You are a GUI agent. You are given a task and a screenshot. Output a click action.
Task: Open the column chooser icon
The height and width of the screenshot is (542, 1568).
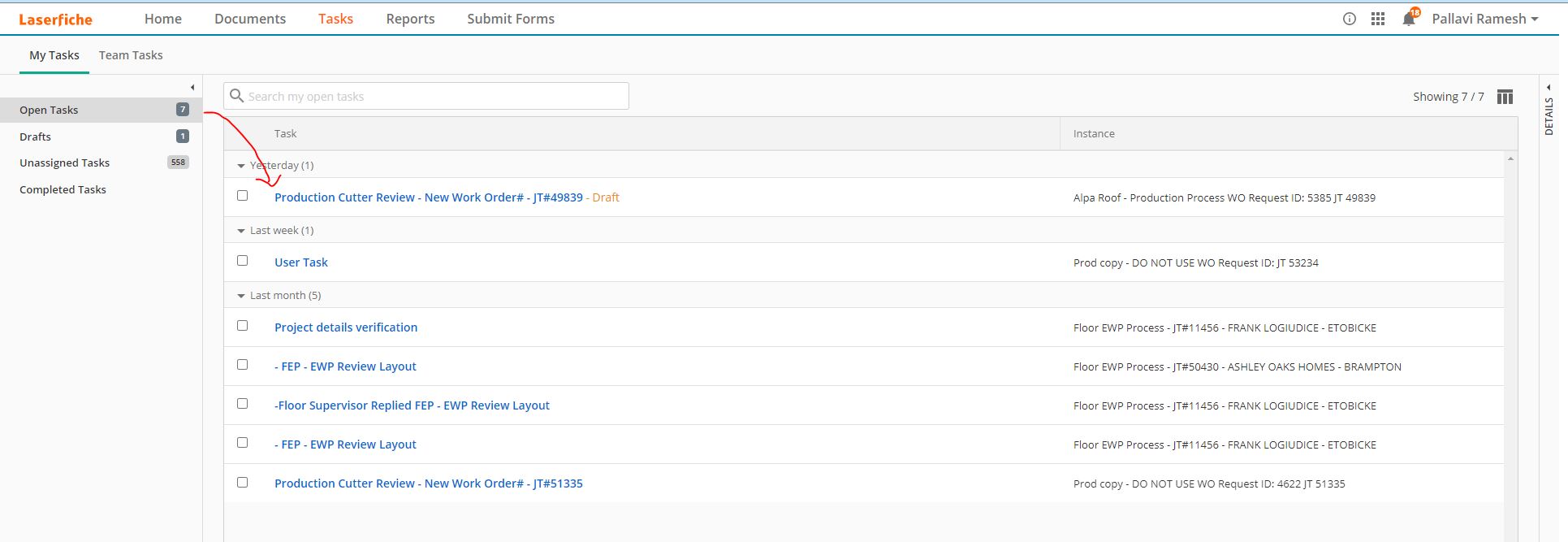click(x=1505, y=97)
